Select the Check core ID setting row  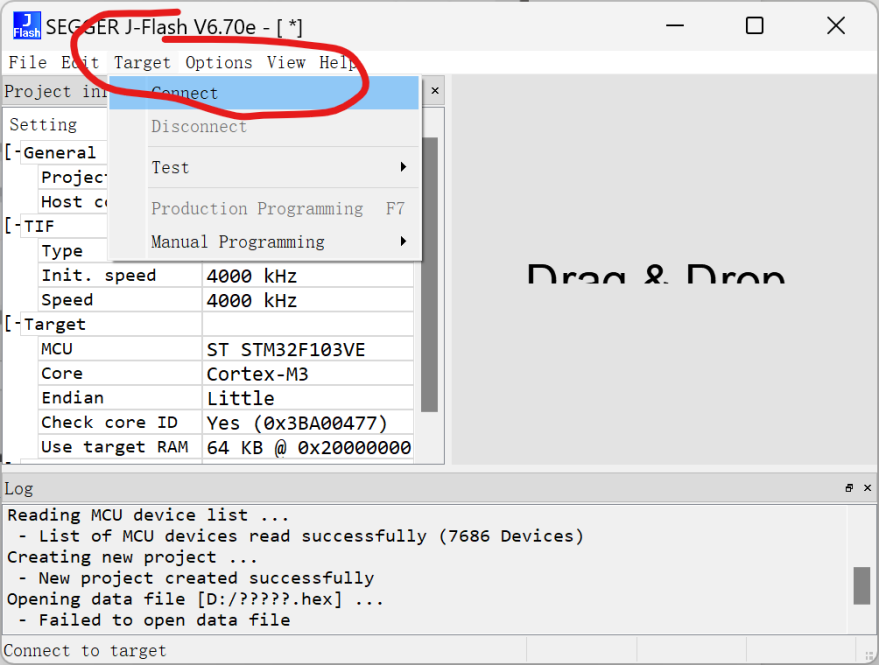[109, 422]
